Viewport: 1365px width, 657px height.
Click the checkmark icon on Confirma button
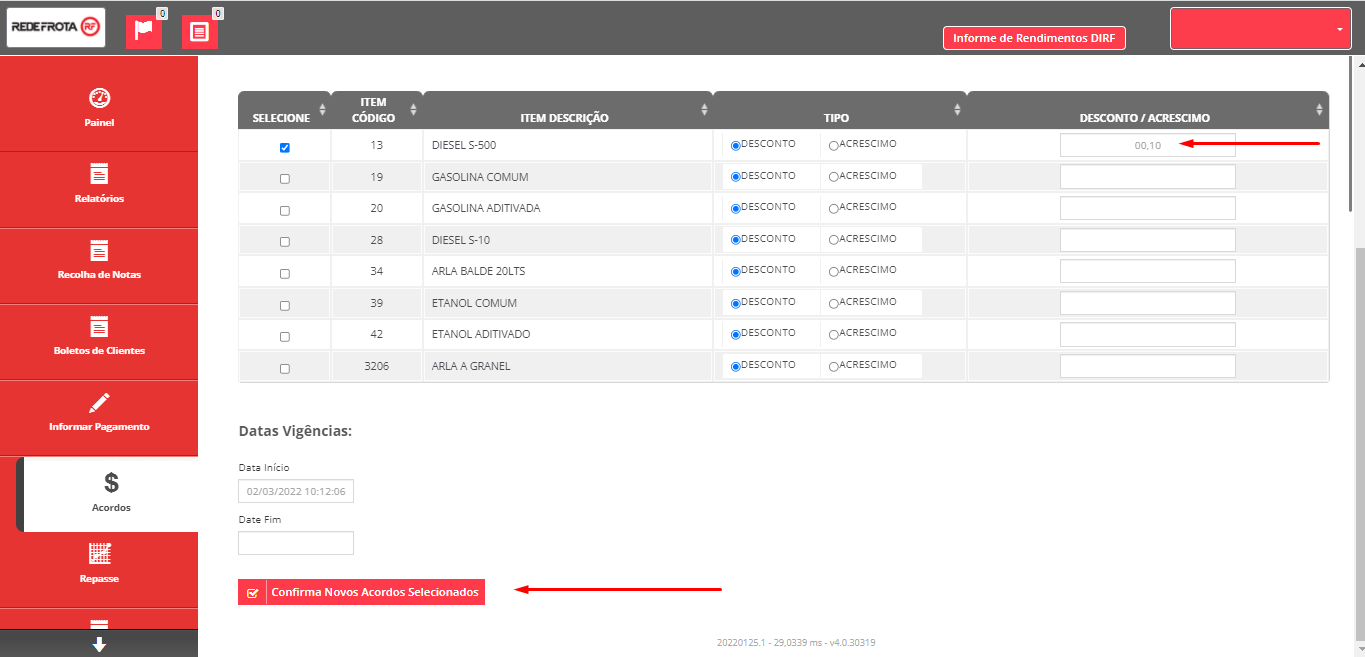click(252, 593)
